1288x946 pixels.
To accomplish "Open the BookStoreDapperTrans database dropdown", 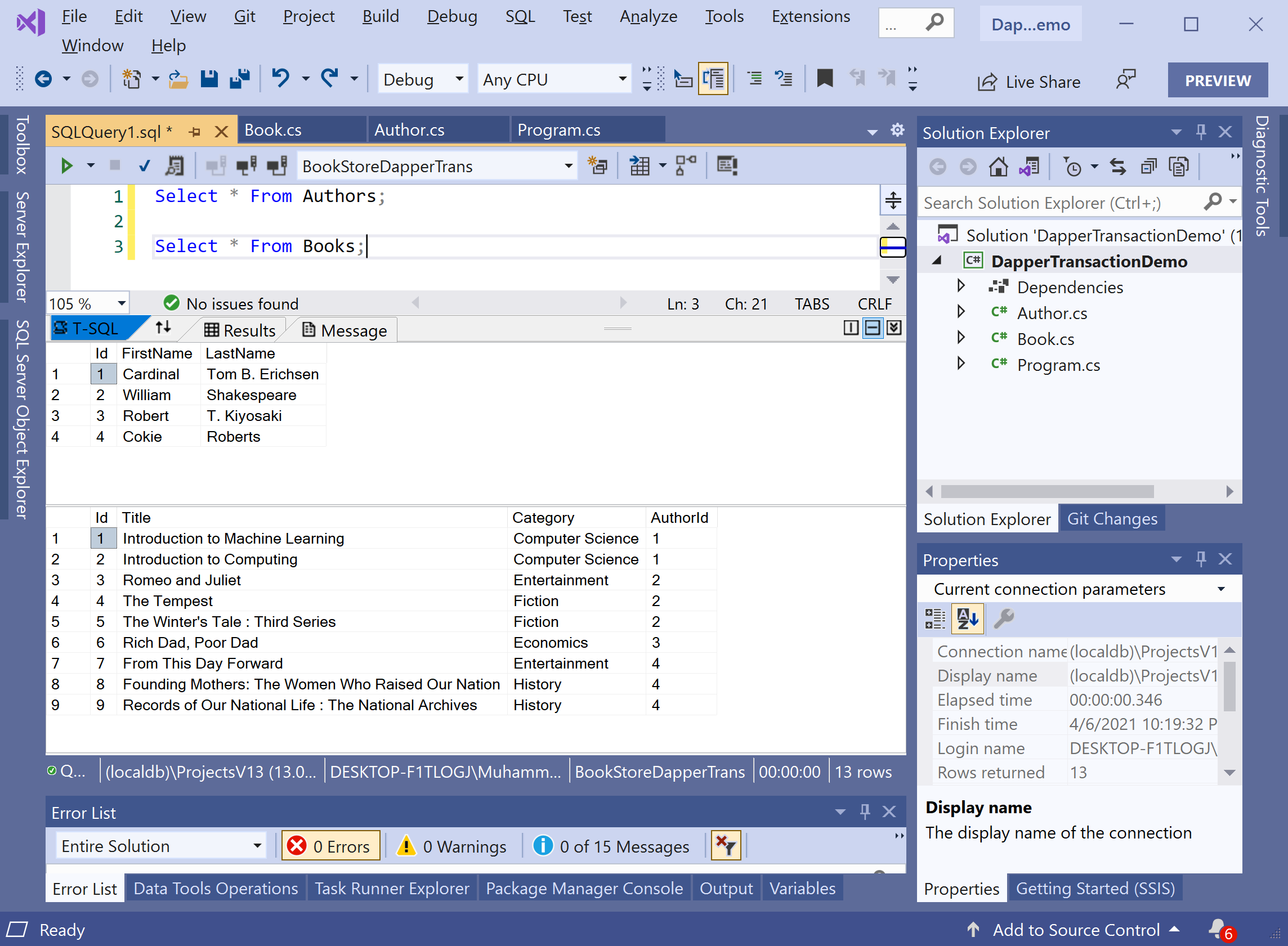I will tap(568, 166).
